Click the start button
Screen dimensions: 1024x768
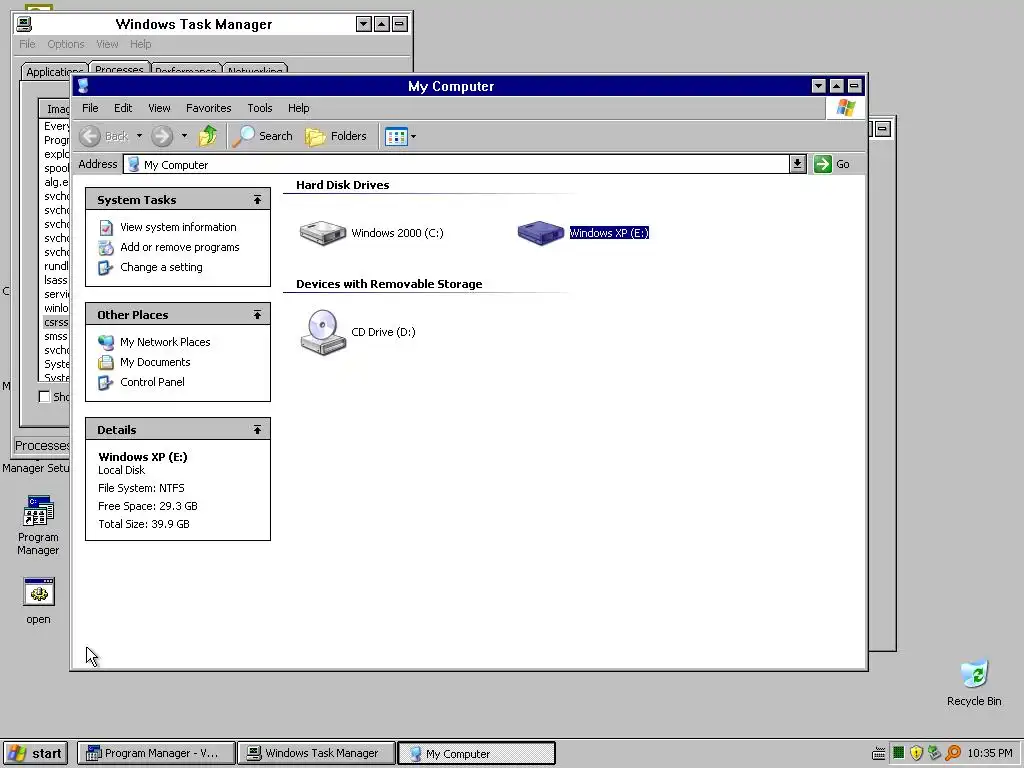tap(35, 753)
